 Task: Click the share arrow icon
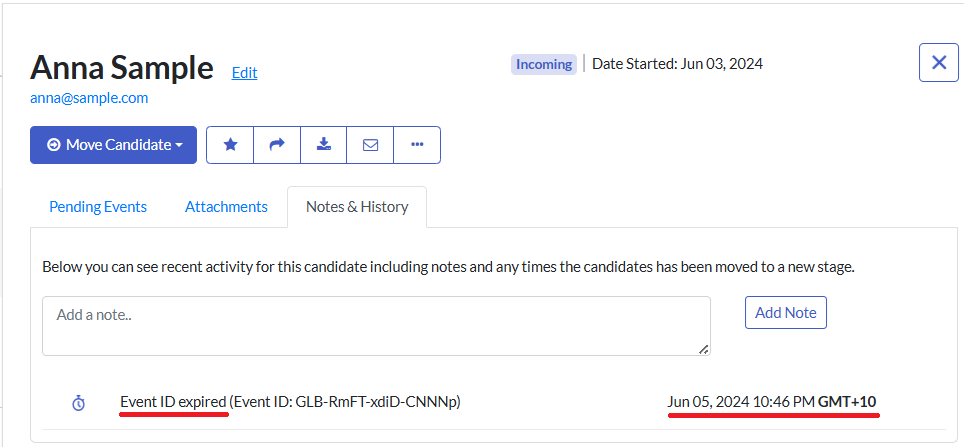click(x=277, y=145)
